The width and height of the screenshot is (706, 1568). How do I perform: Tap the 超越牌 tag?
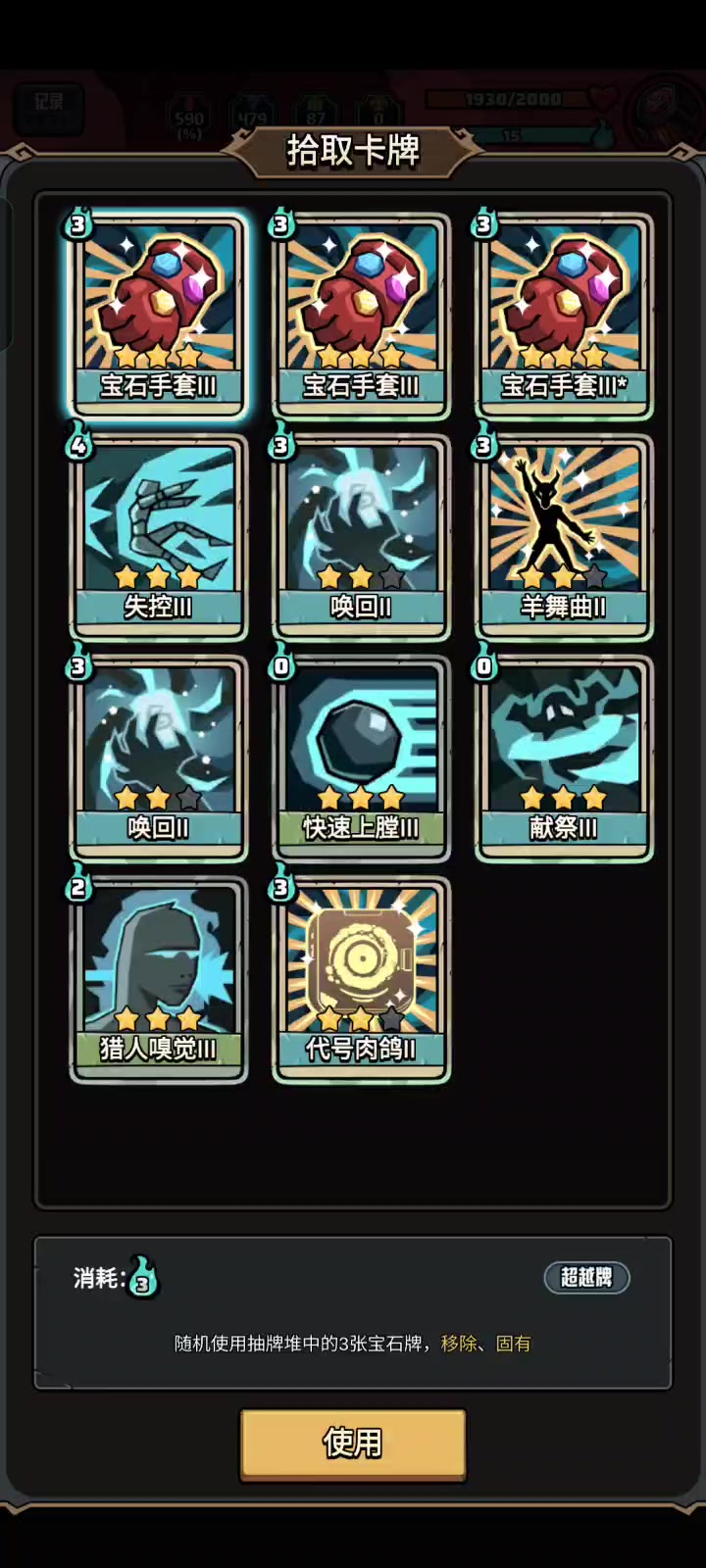586,1277
